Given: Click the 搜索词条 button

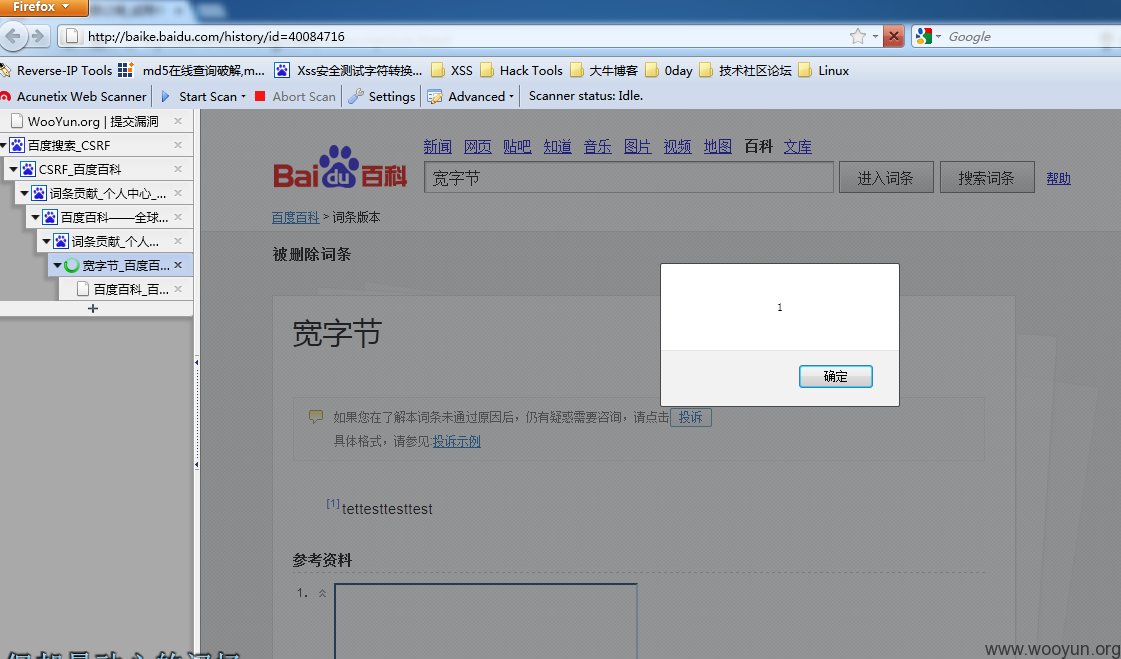Looking at the screenshot, I should click(987, 177).
